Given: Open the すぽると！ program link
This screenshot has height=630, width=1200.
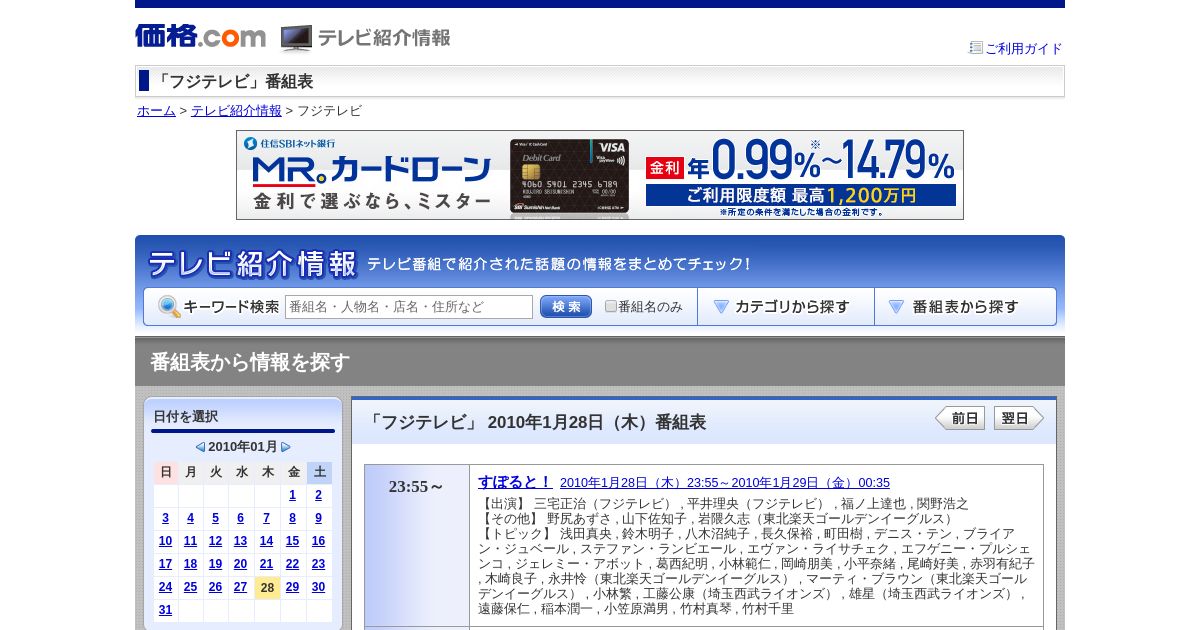Looking at the screenshot, I should (x=514, y=481).
